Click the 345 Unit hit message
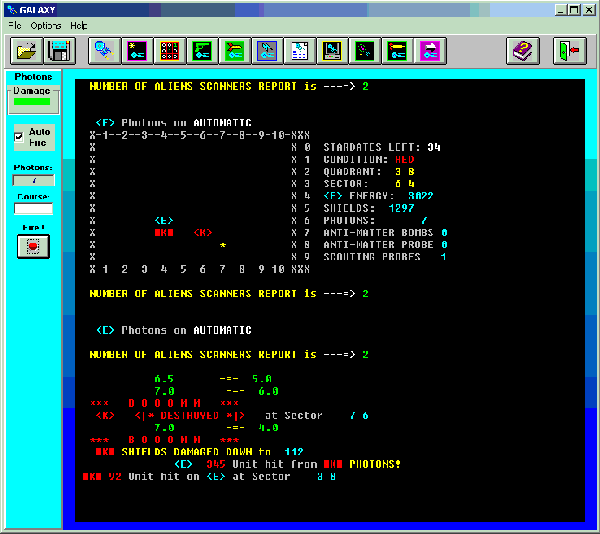Screen dimensions: 600x534 click(288, 464)
